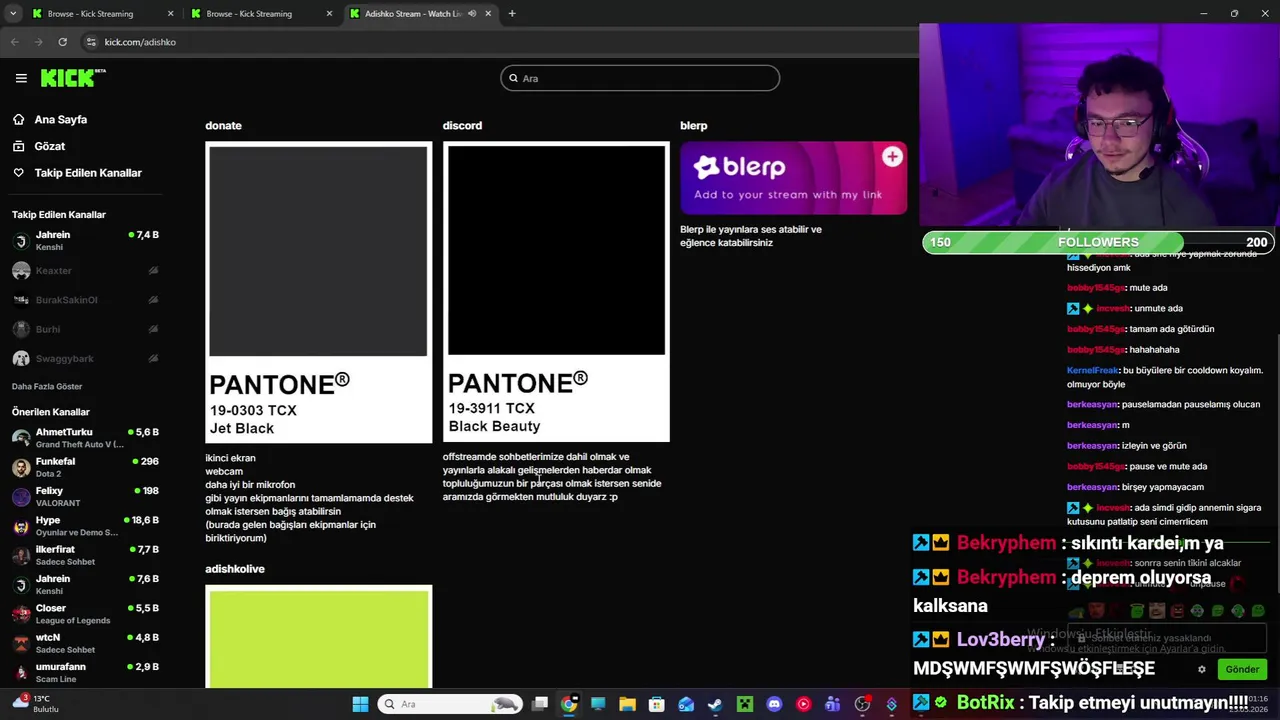Image resolution: width=1280 pixels, height=720 pixels.
Task: Open the umurfanann Scam Line channel
Action: coord(85,672)
